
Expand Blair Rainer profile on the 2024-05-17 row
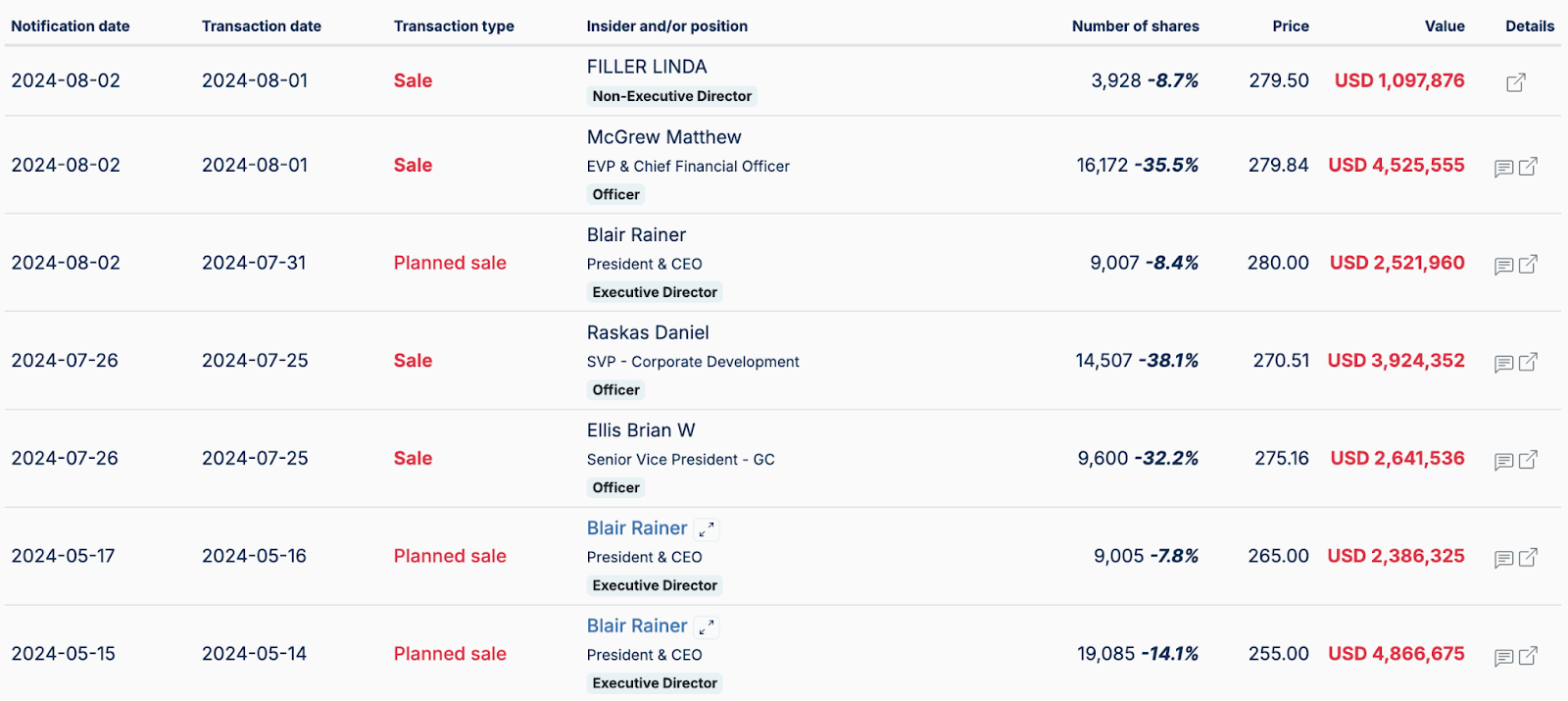(707, 528)
